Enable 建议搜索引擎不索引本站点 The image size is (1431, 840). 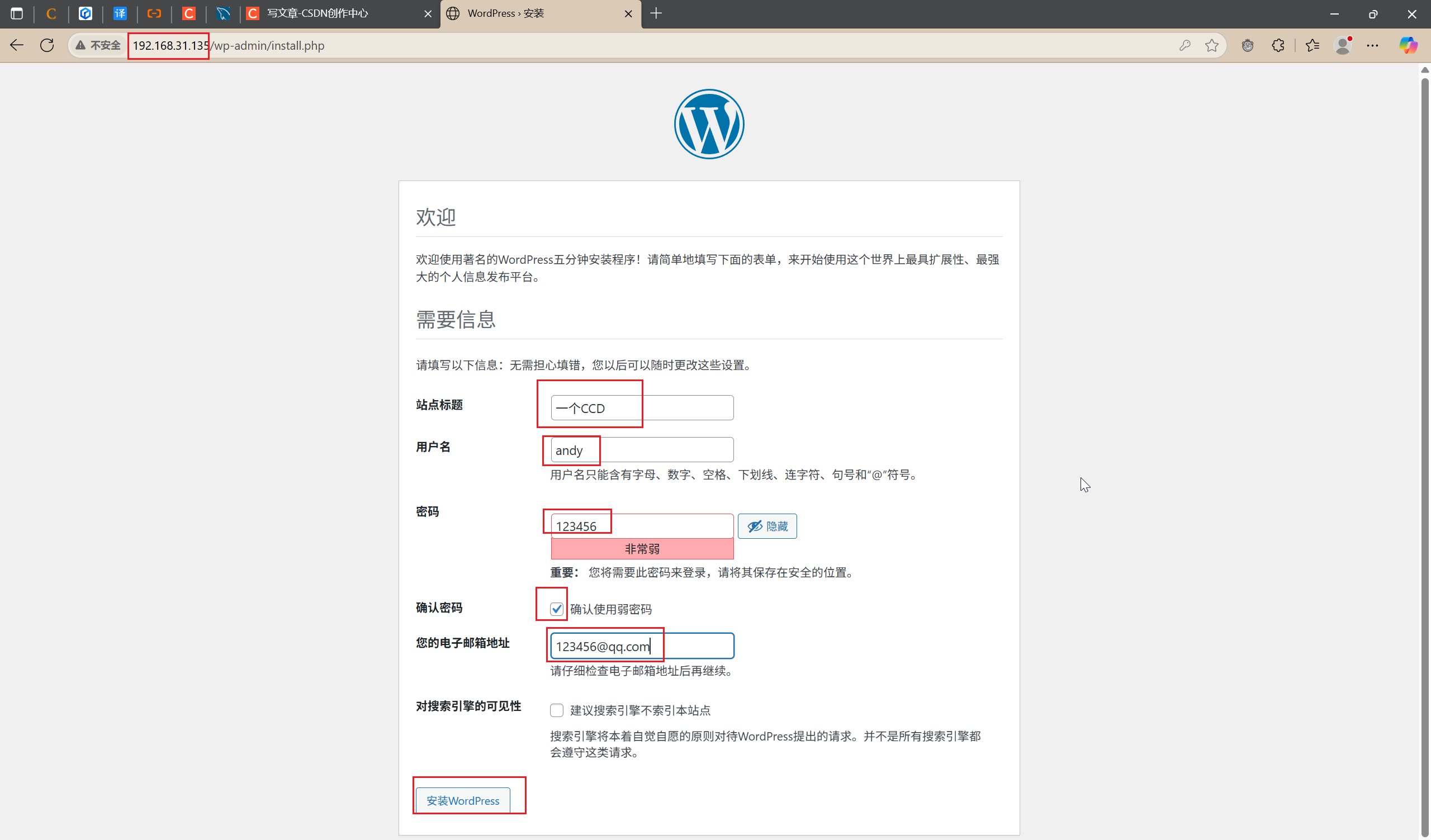pos(557,710)
